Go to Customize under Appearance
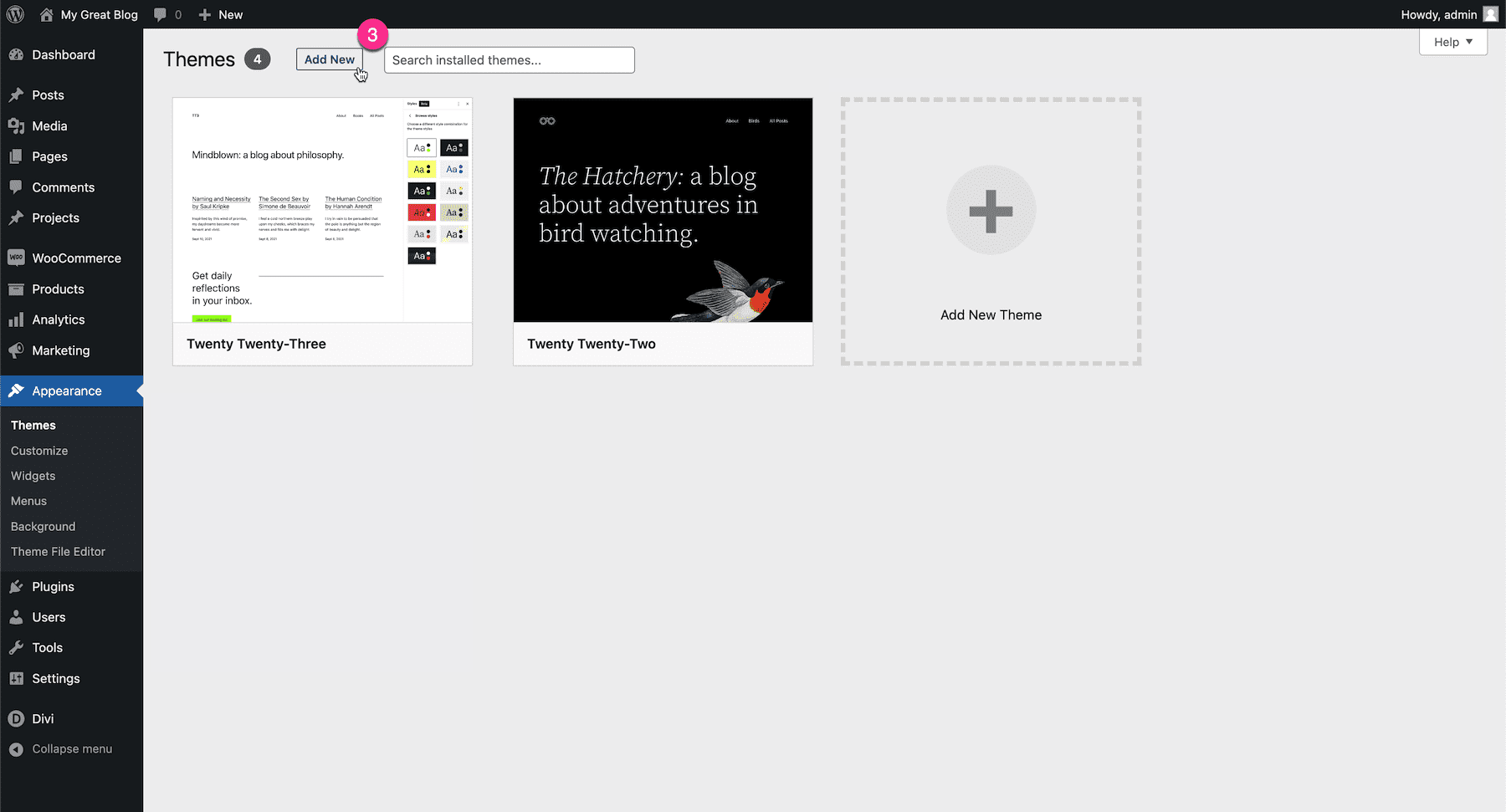The width and height of the screenshot is (1506, 812). [38, 451]
